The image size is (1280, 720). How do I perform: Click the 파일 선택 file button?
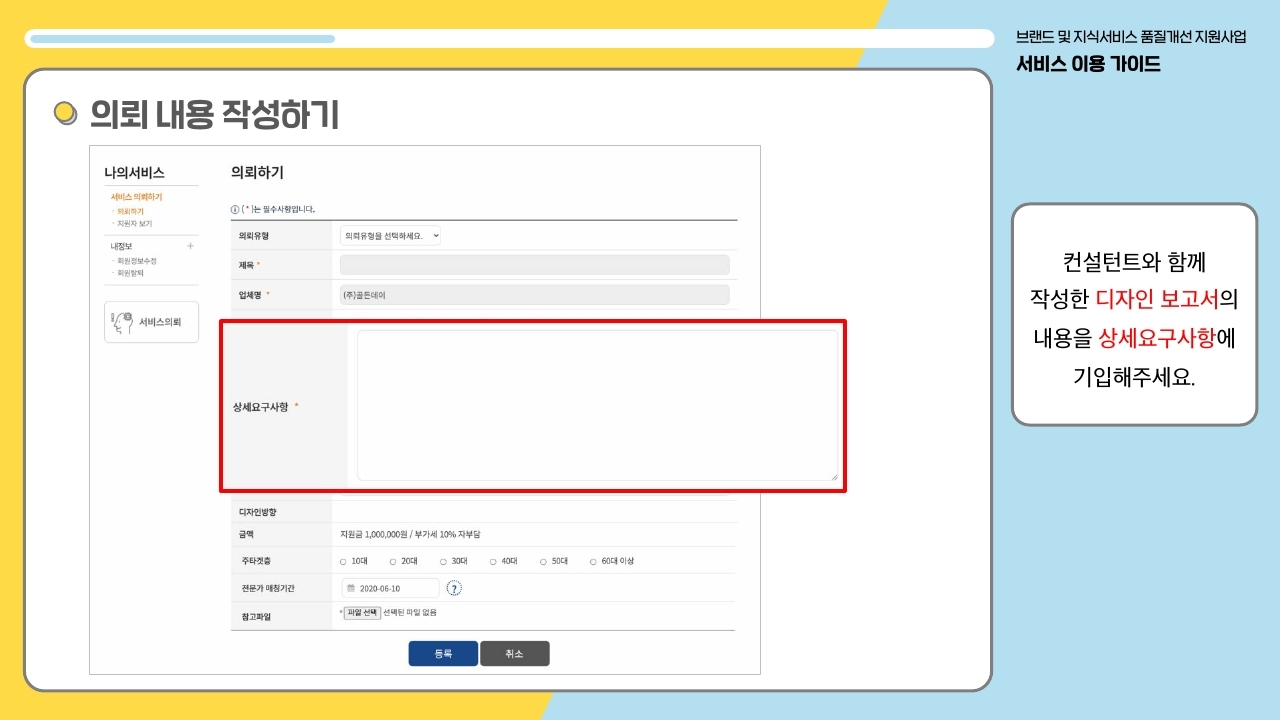point(362,612)
